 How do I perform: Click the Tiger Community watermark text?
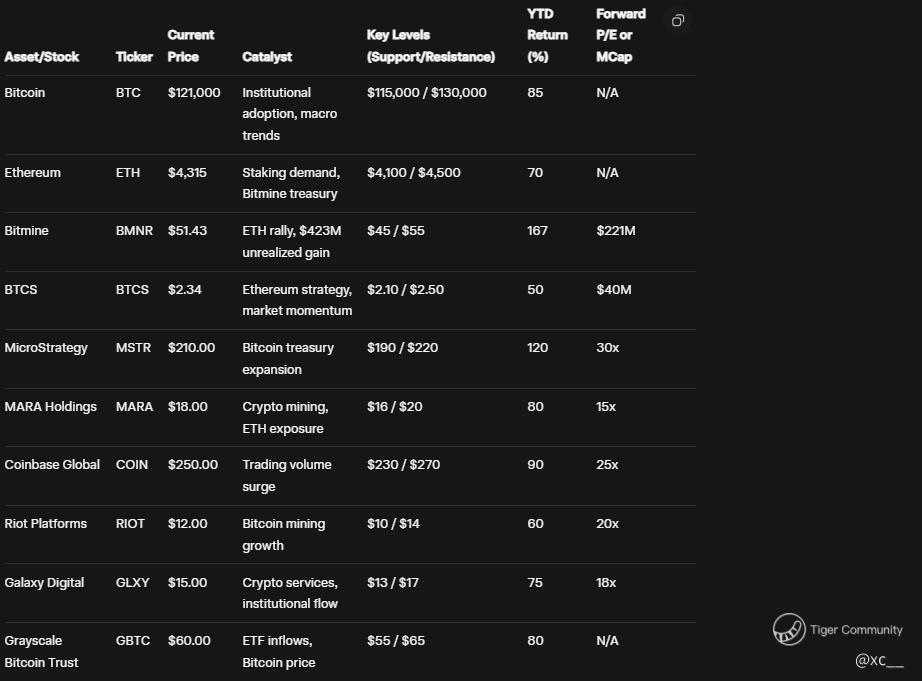856,630
